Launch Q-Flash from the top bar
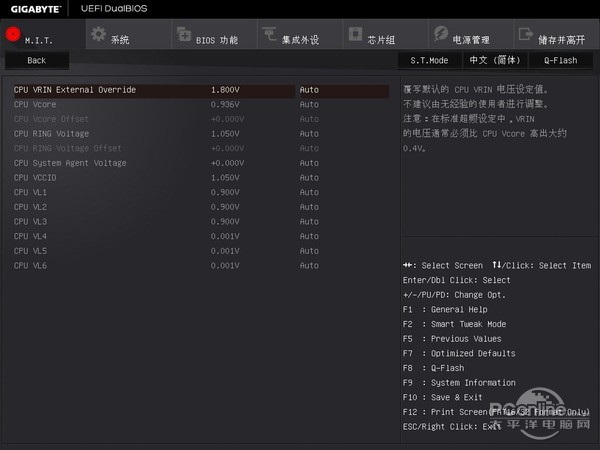The width and height of the screenshot is (600, 450). click(x=561, y=60)
